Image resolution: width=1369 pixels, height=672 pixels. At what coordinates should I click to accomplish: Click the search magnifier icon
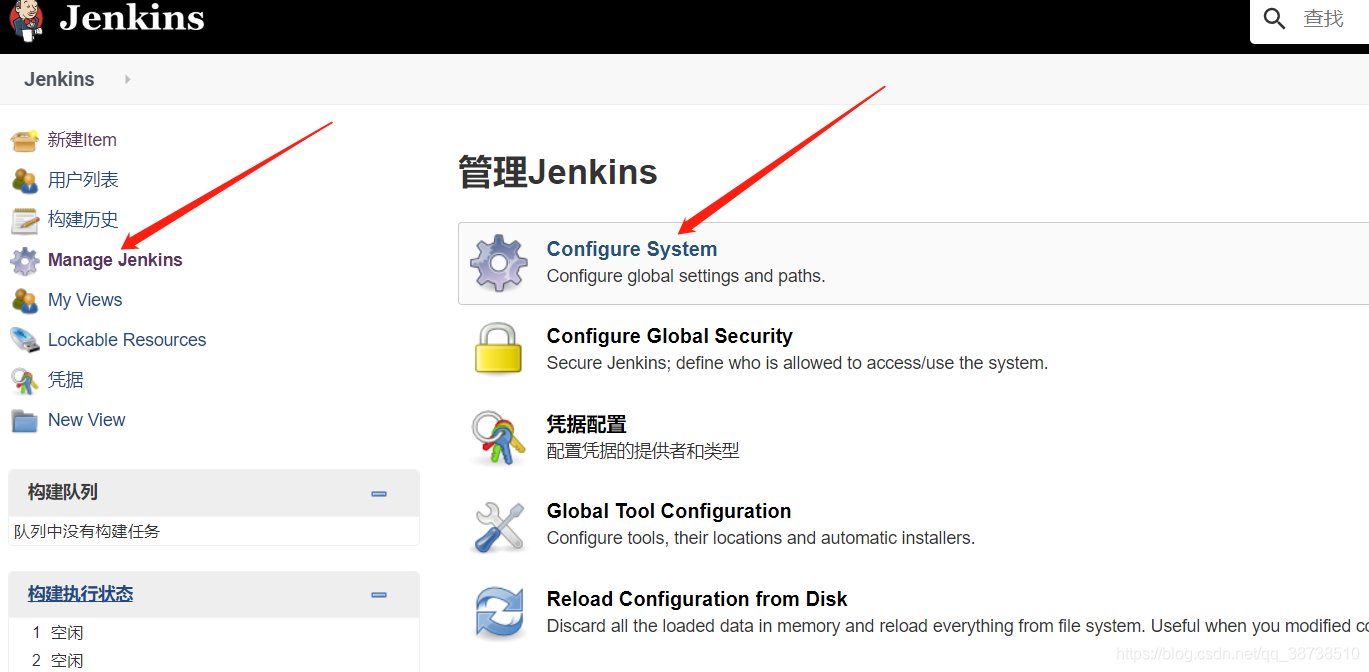pos(1273,18)
